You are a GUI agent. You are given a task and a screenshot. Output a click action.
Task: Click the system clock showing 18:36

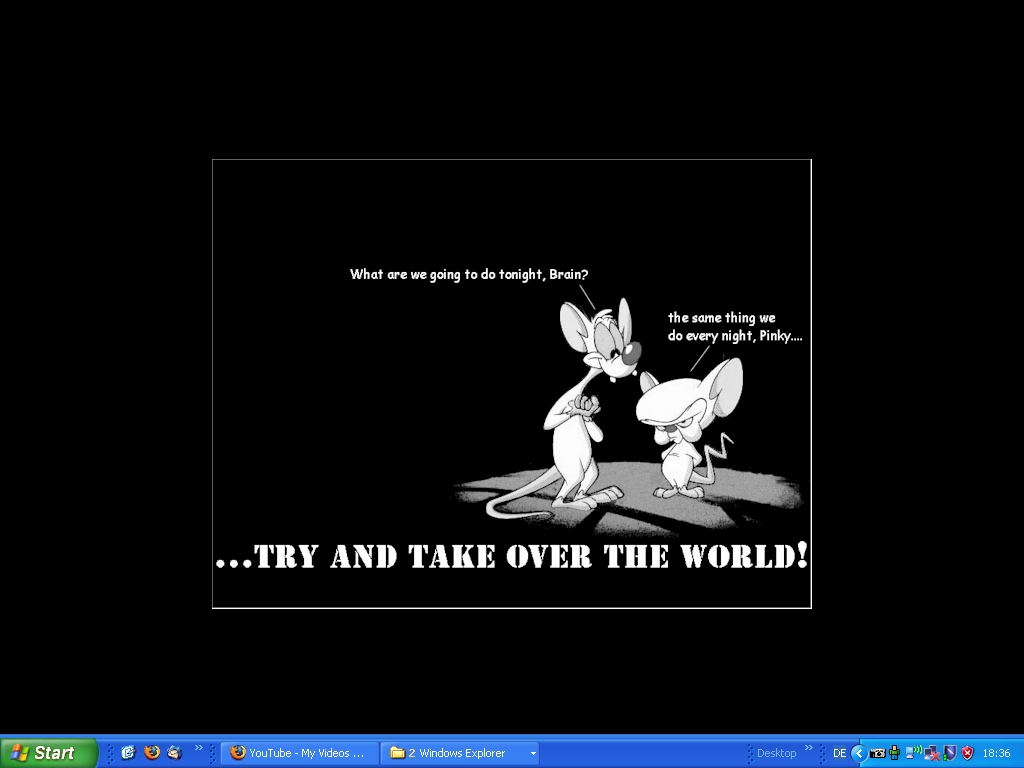(996, 753)
